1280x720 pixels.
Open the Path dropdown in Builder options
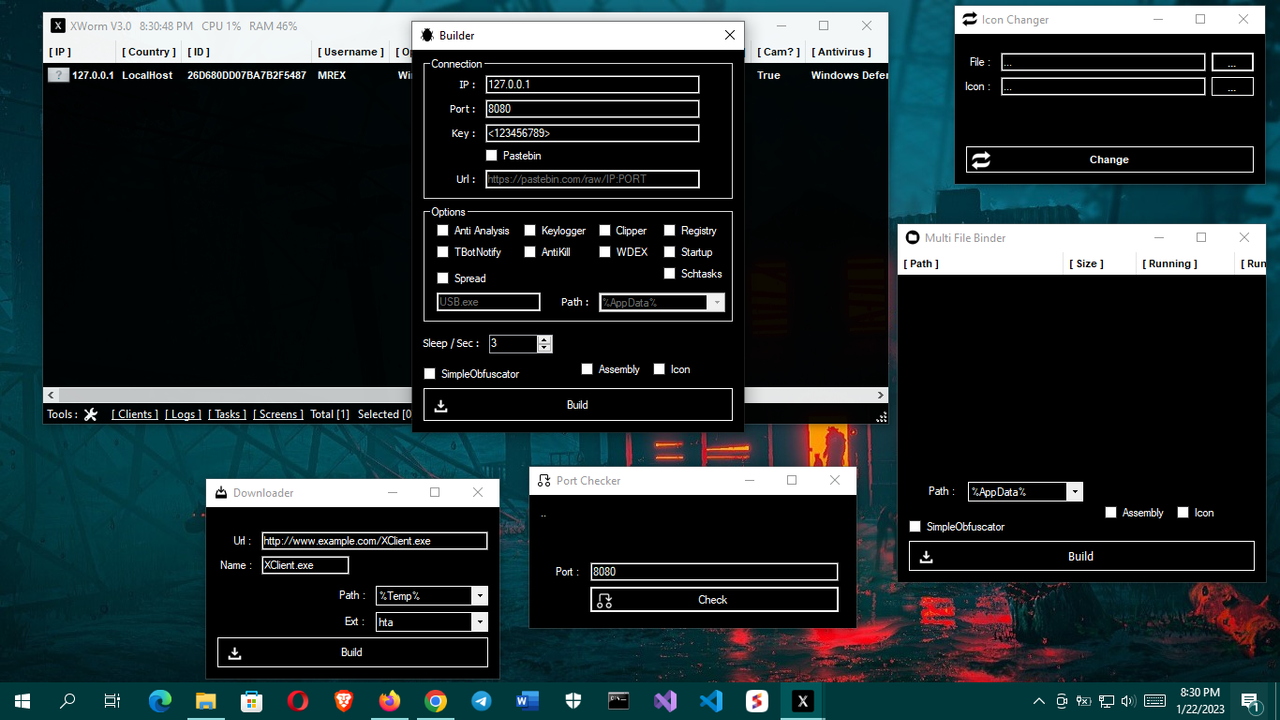pyautogui.click(x=718, y=301)
